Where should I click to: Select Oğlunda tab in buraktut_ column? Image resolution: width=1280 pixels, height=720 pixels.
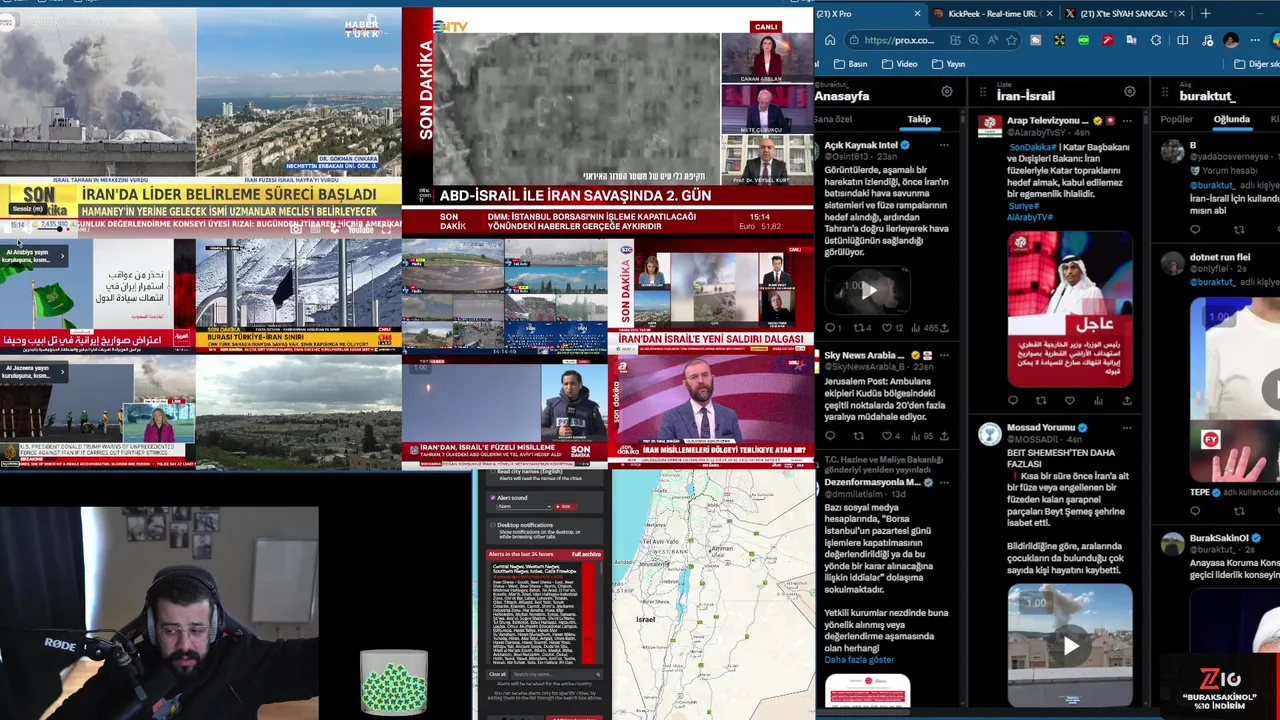[1232, 119]
